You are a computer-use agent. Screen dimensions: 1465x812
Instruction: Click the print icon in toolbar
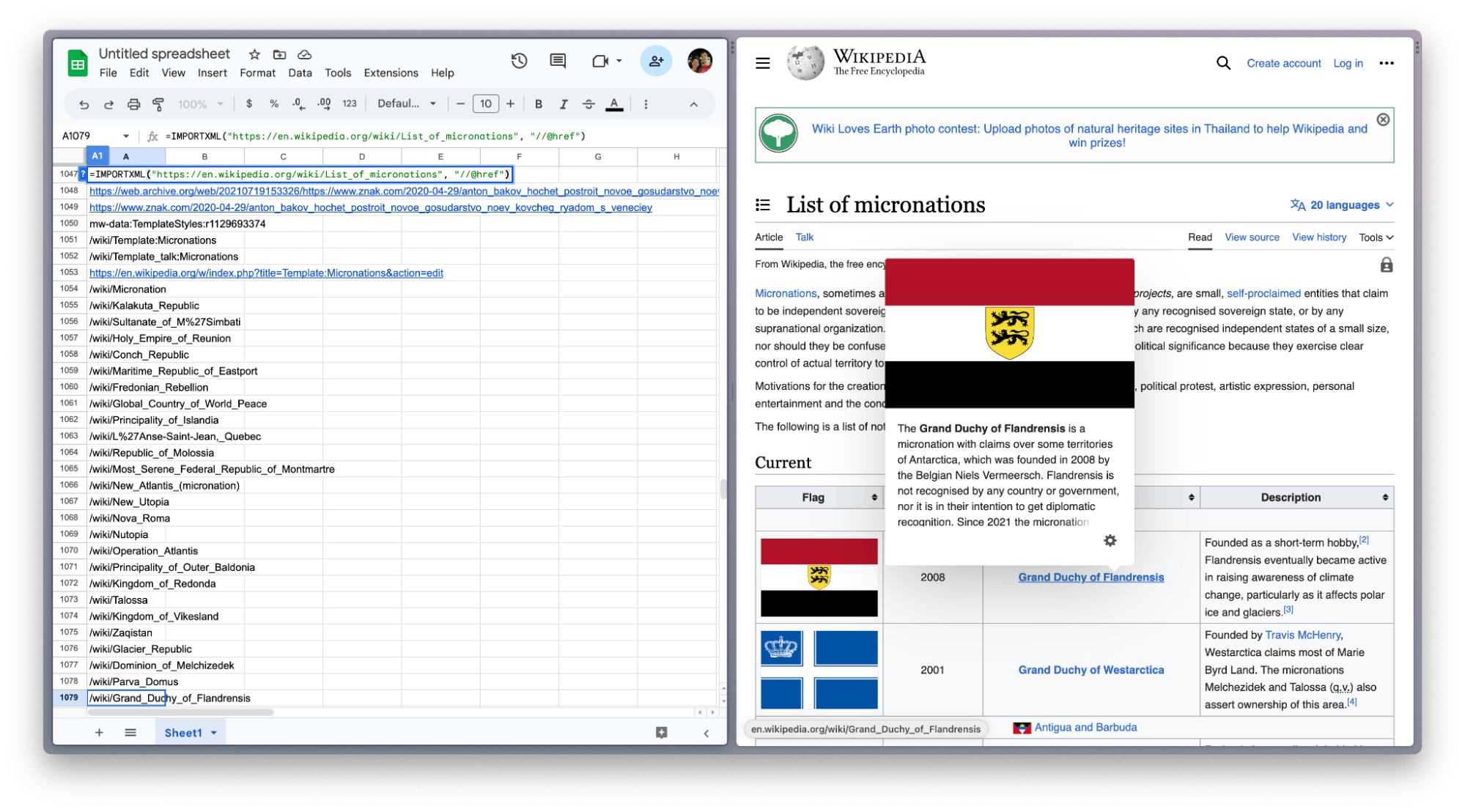pyautogui.click(x=131, y=105)
